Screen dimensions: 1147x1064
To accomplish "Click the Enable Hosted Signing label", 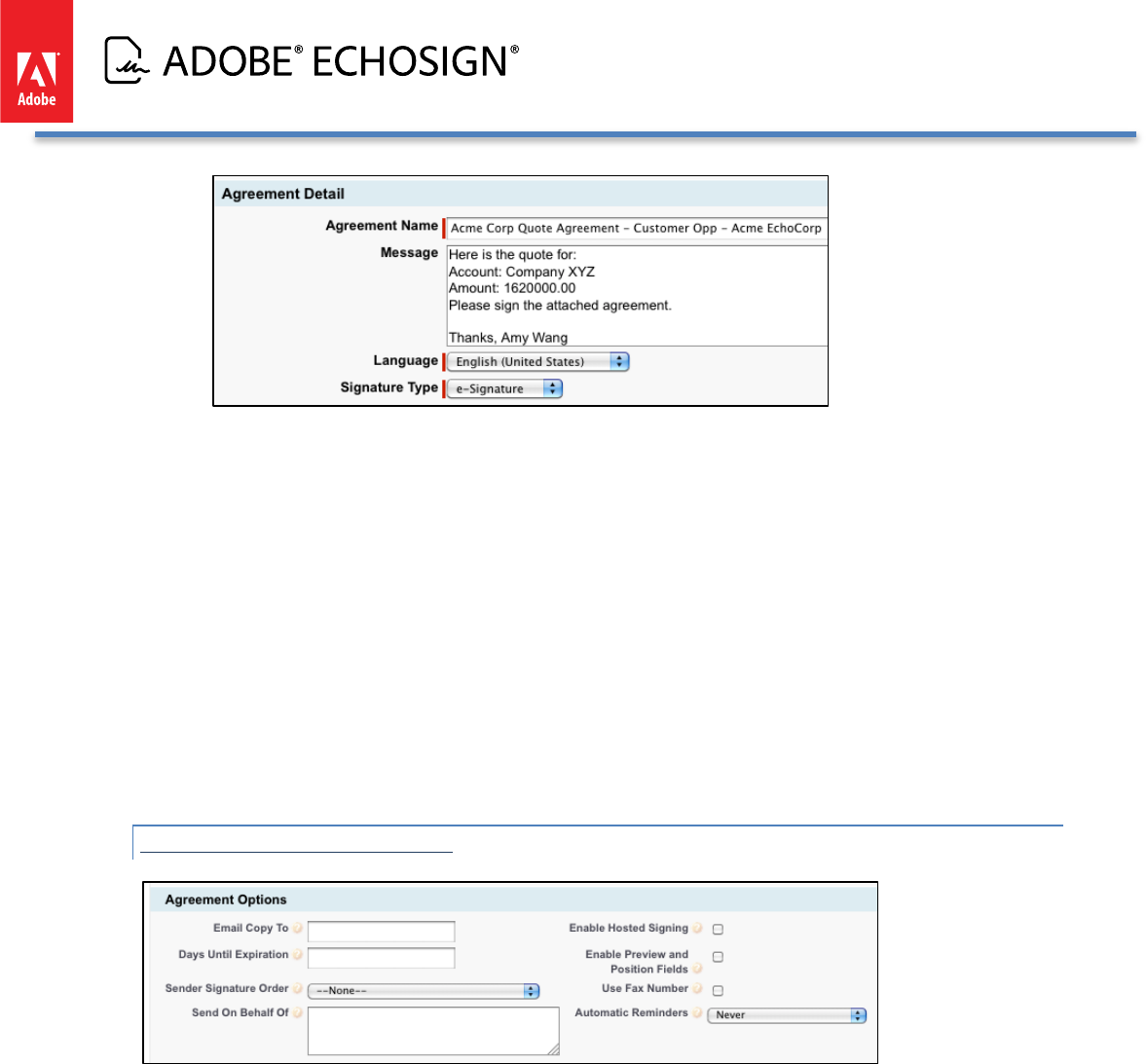I will (x=628, y=928).
